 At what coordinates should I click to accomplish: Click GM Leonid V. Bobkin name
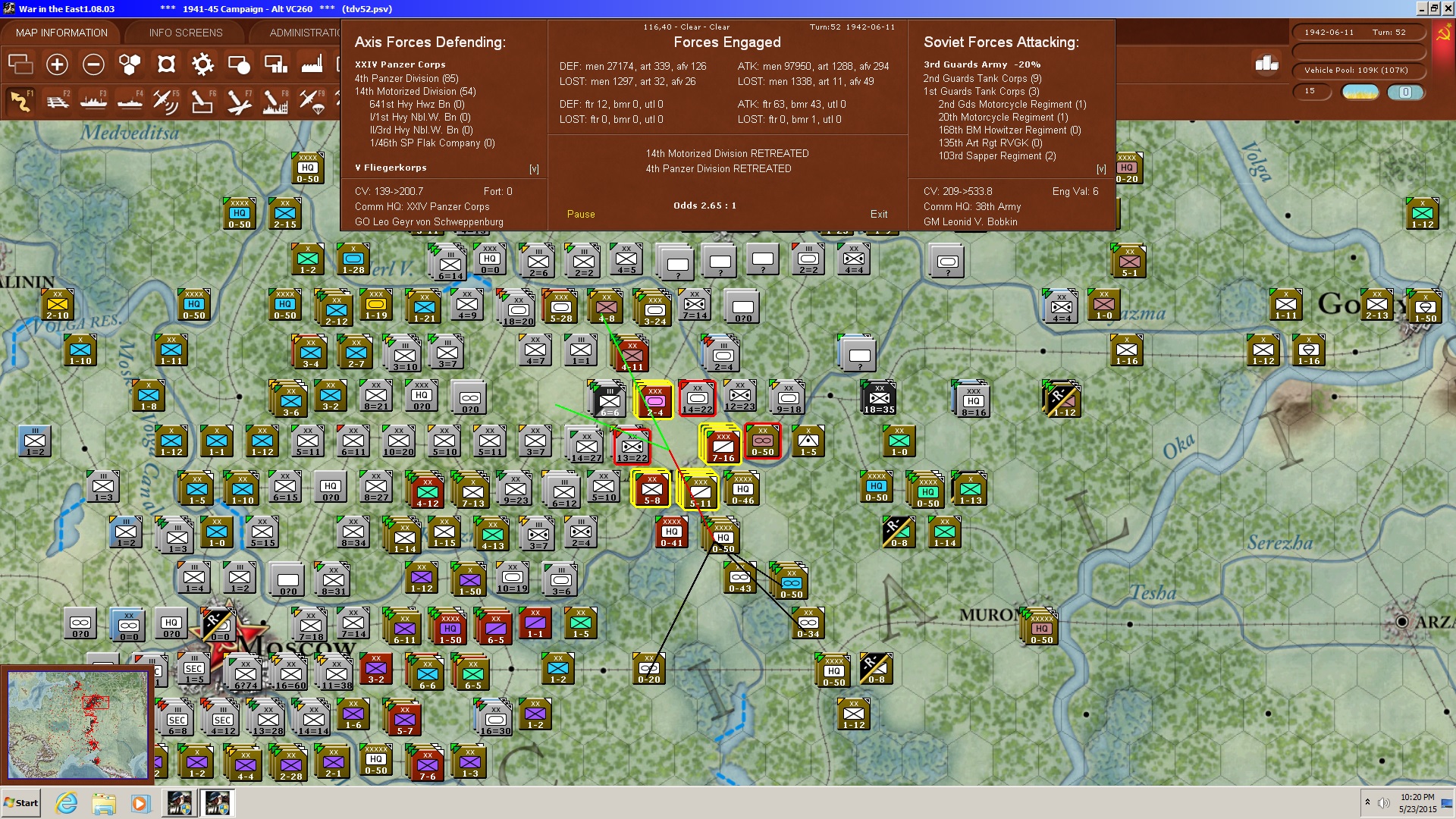tap(971, 221)
